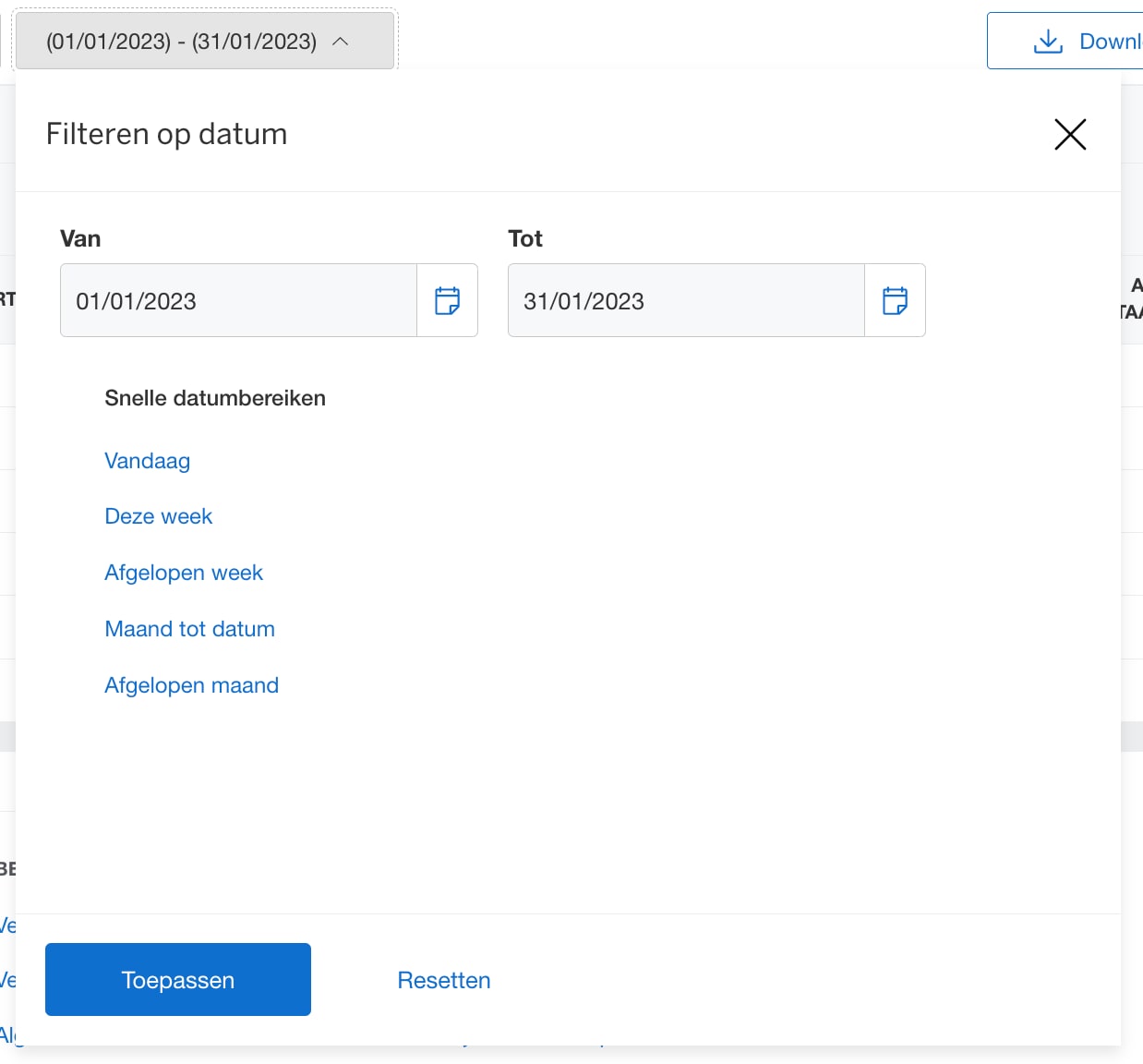This screenshot has height=1064, width=1143.
Task: Open the calendar picker for the Tot date
Action: pyautogui.click(x=895, y=300)
